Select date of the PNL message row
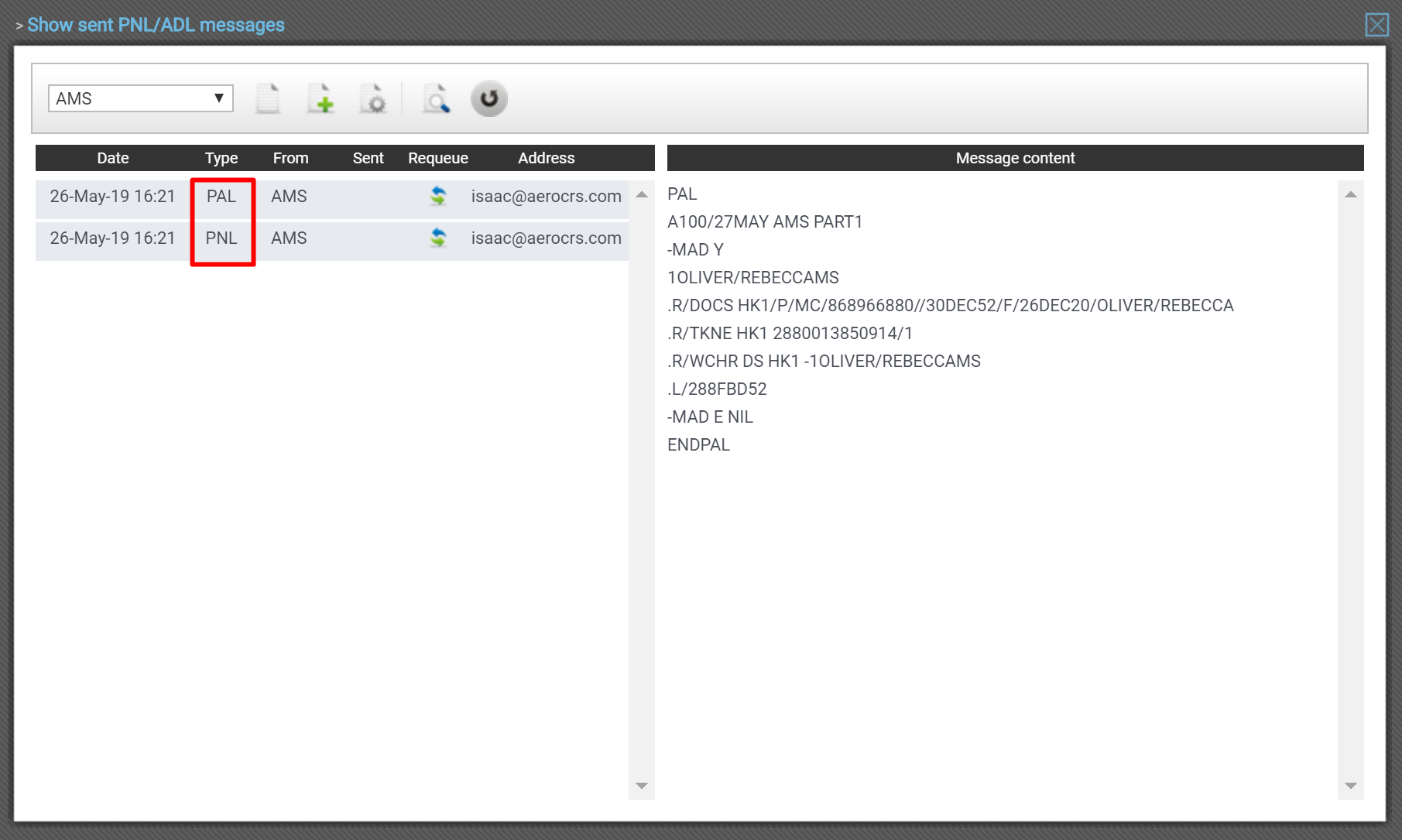The height and width of the screenshot is (840, 1402). (x=113, y=238)
